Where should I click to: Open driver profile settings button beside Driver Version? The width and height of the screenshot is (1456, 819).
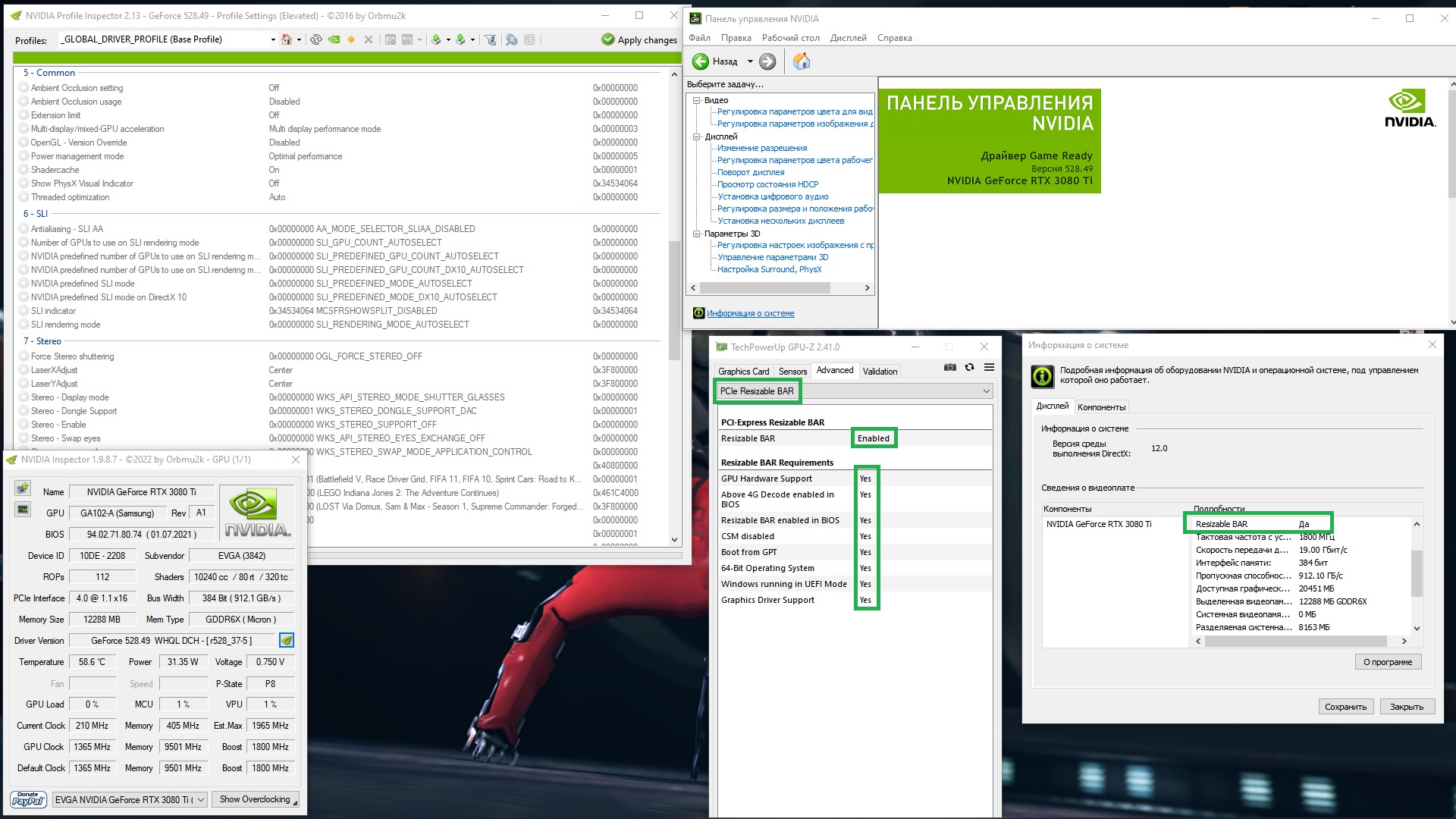(287, 640)
